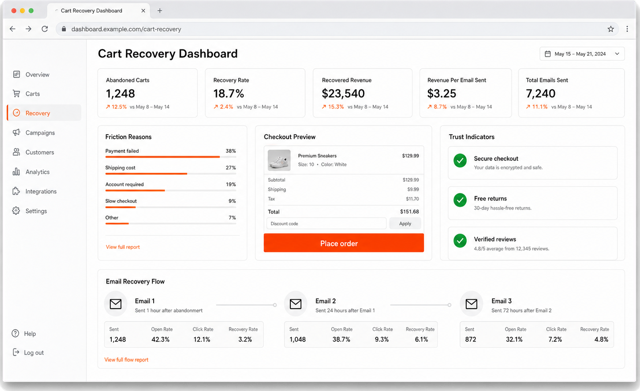Click the Analytics bar chart icon
This screenshot has height=391, width=640.
coord(16,171)
